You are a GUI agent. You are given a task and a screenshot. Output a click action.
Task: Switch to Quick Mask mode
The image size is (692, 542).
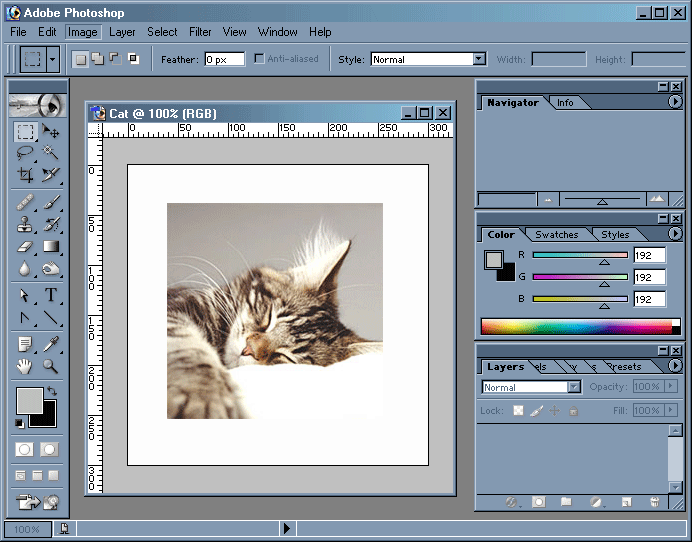(49, 450)
